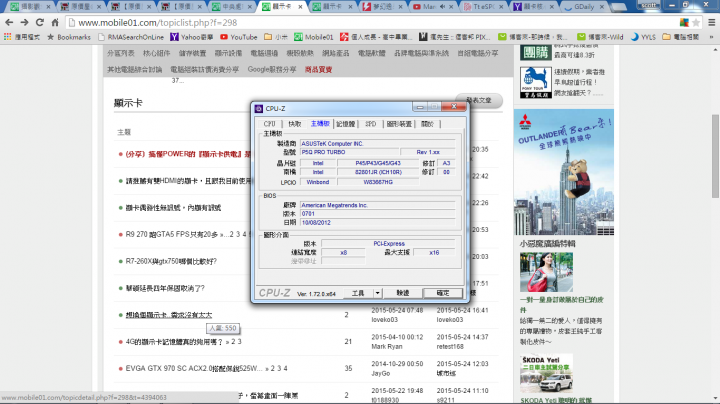Open the R7-260X與gtx750 topic
720x404 pixels.
click(x=171, y=261)
